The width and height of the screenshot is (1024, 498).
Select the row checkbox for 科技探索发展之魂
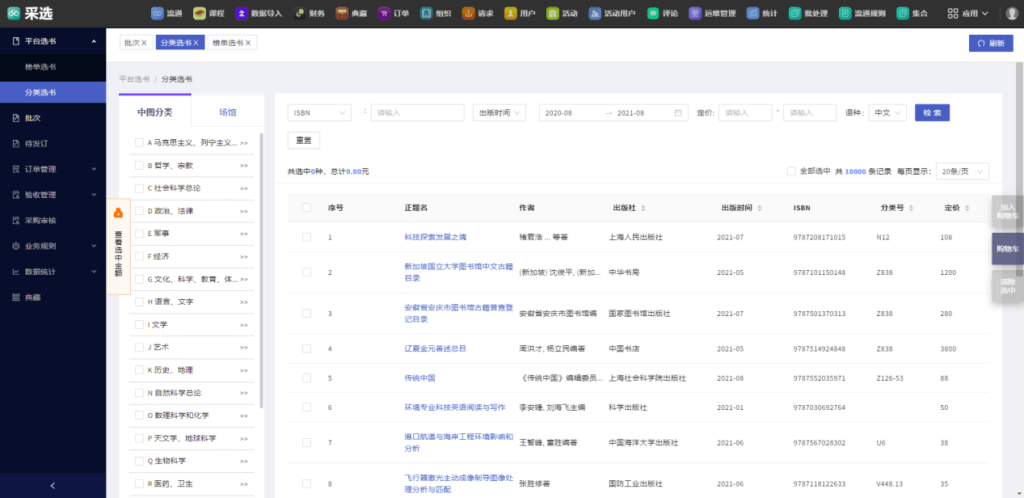[x=307, y=237]
